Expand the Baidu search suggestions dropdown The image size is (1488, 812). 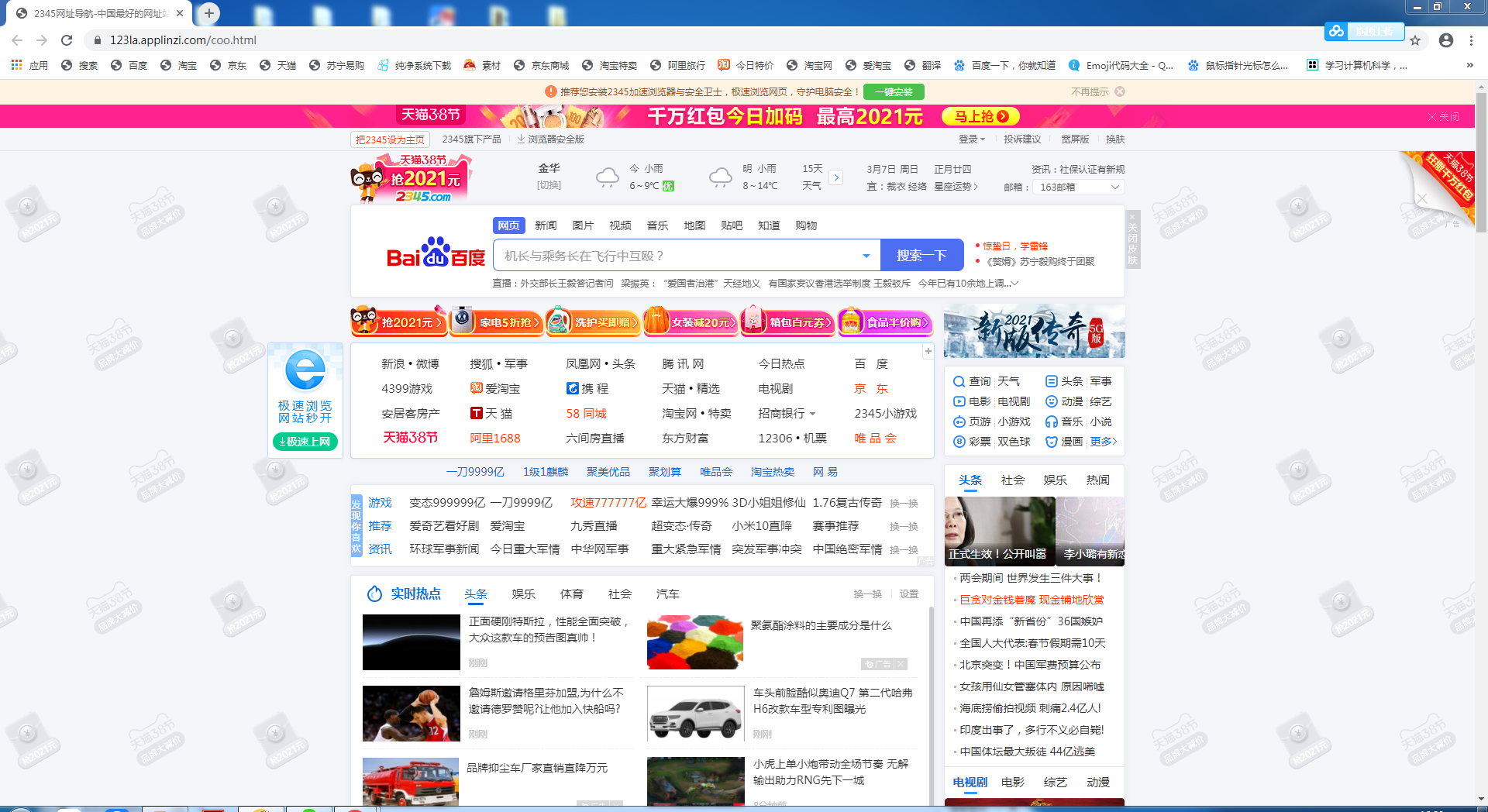(x=866, y=256)
